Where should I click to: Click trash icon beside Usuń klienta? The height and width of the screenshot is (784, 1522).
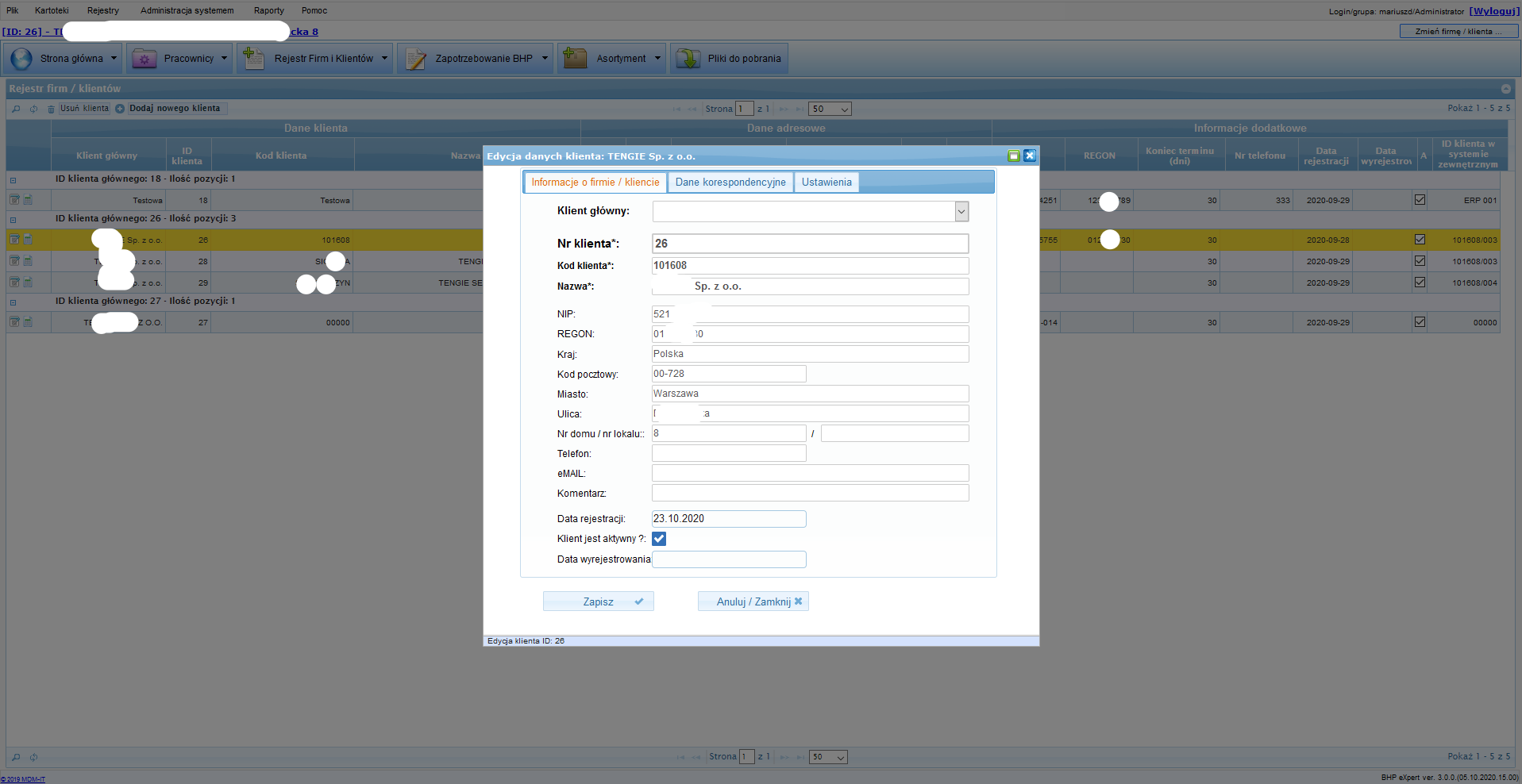51,109
